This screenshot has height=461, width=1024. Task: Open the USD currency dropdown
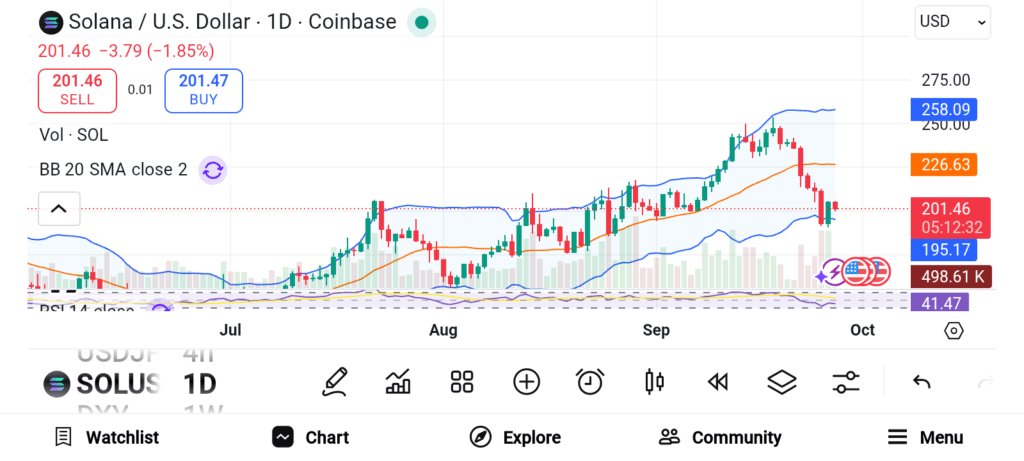pos(952,22)
